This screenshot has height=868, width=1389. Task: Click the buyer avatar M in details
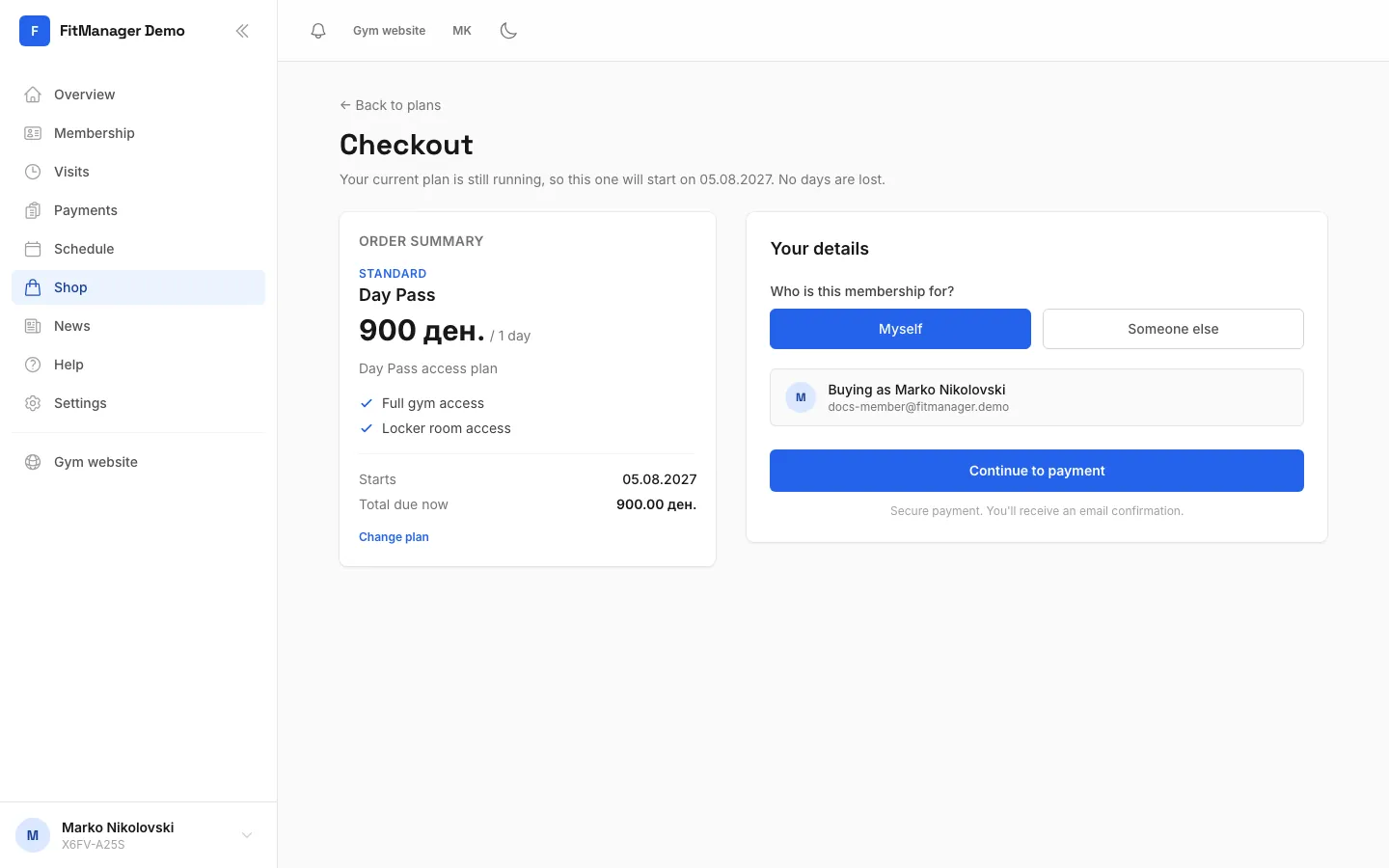[x=801, y=397]
